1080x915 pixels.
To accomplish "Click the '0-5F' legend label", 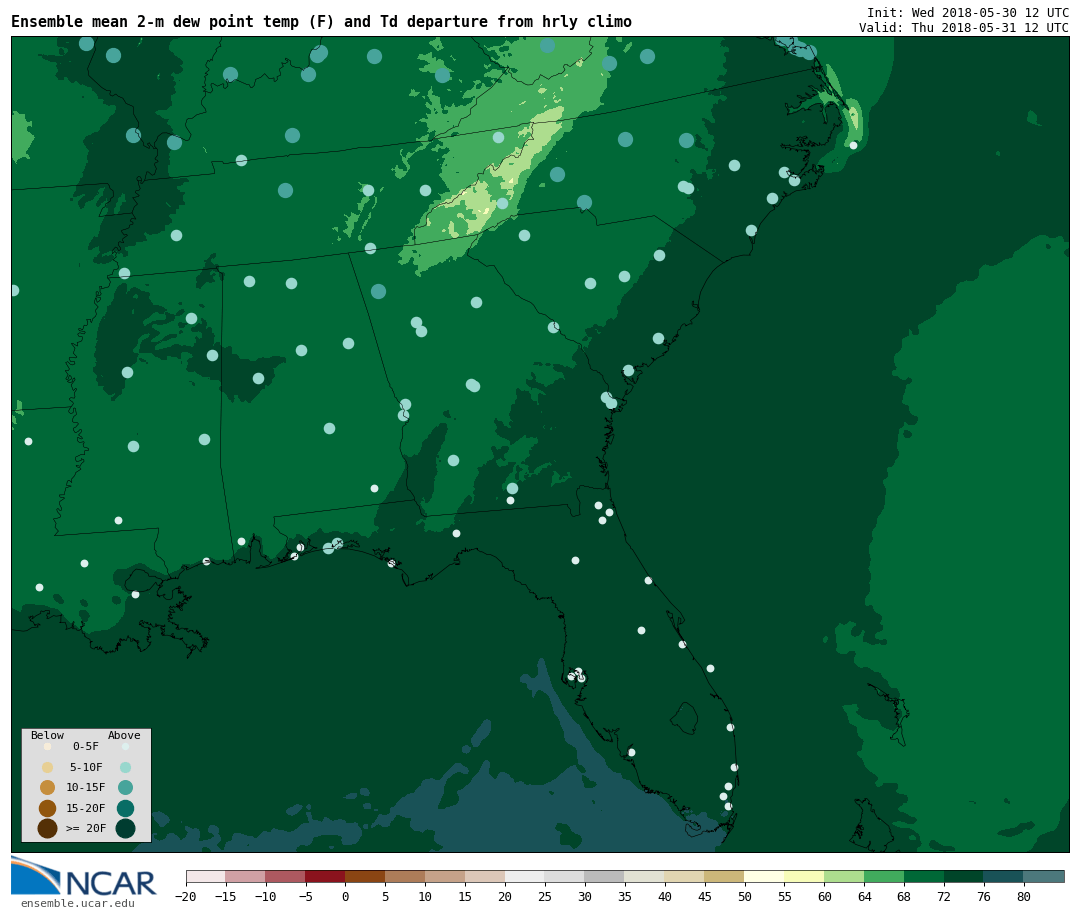I will click(86, 746).
